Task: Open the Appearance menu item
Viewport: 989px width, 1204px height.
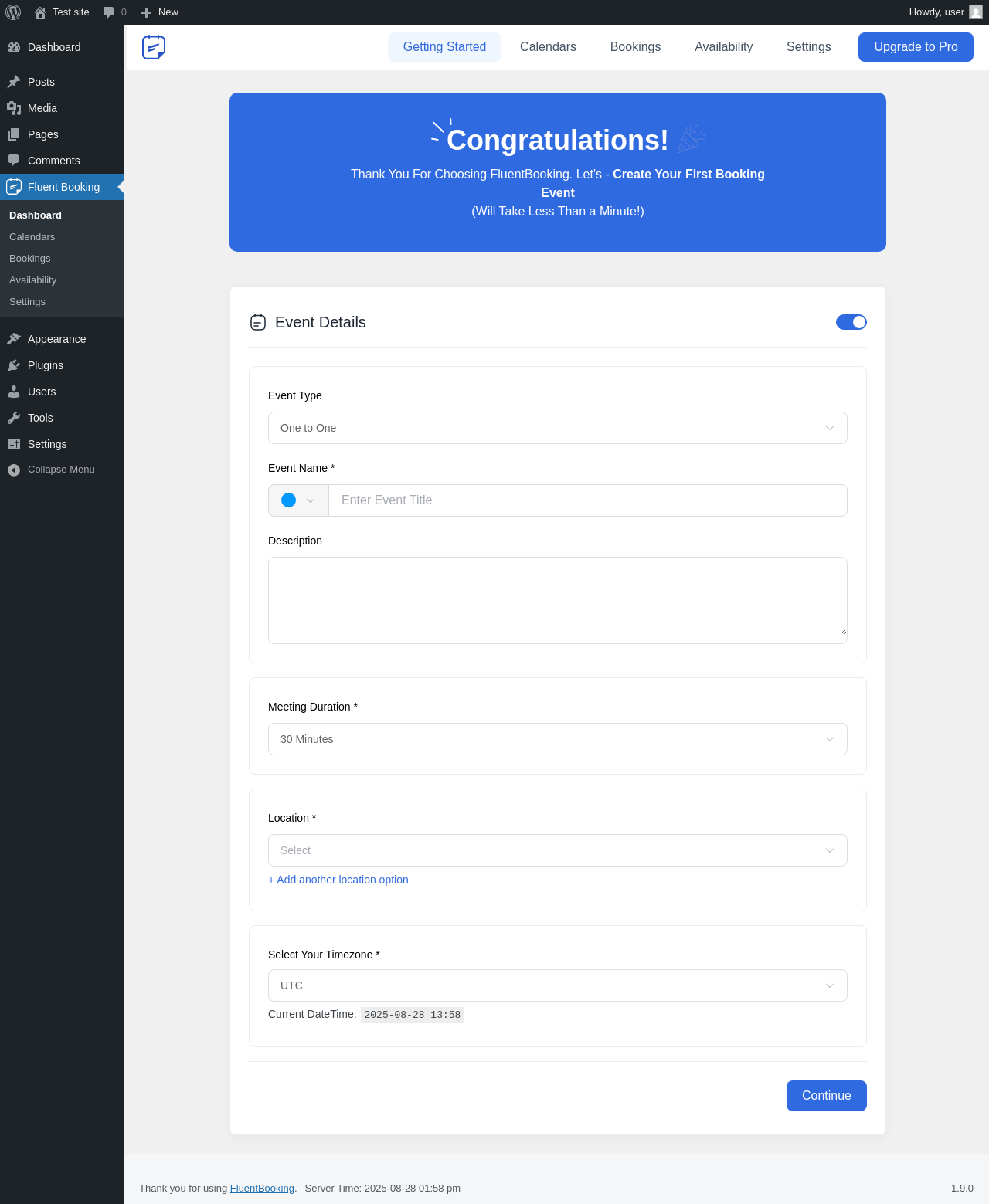Action: 62,339
